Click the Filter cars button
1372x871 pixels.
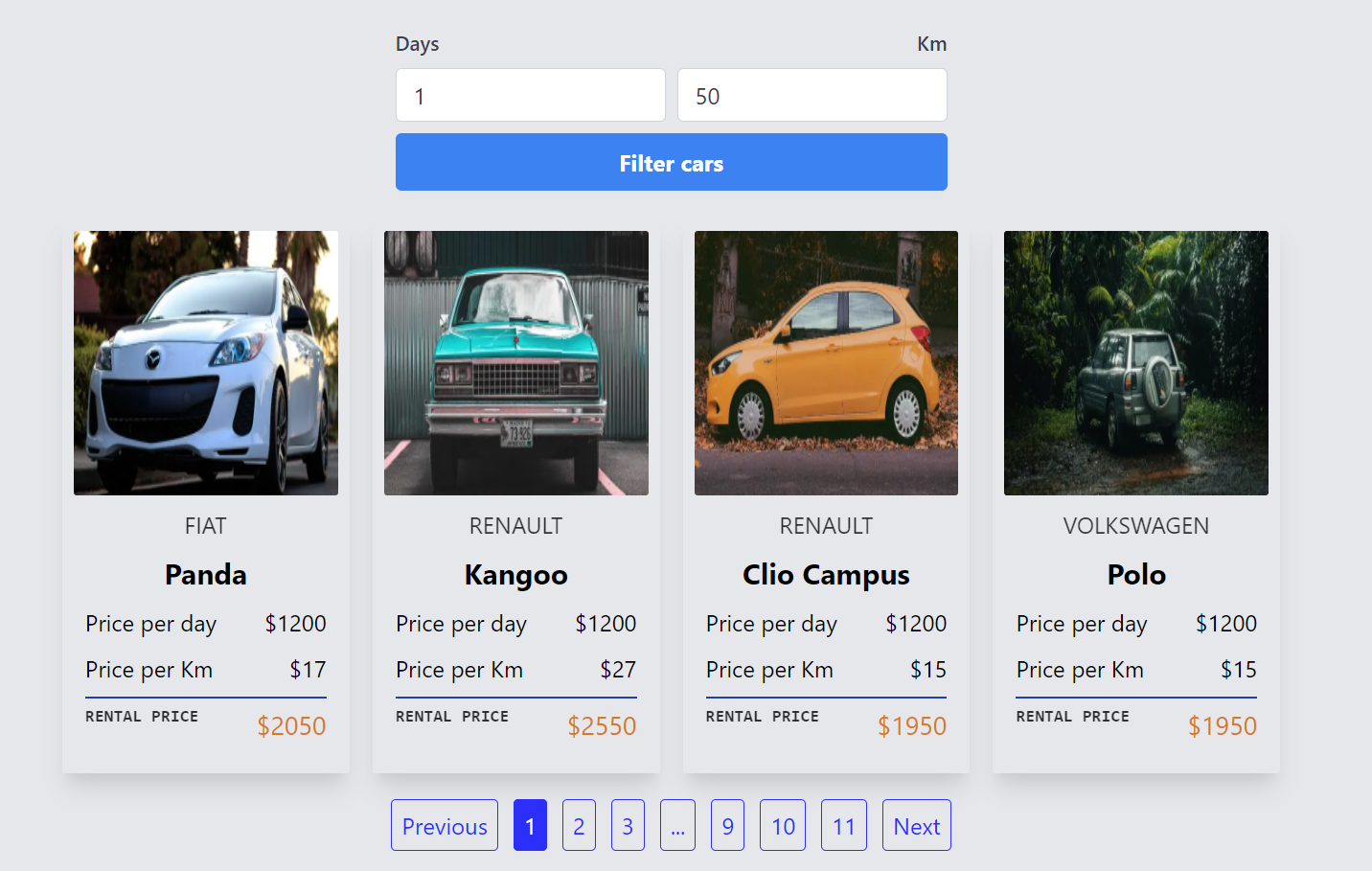(671, 162)
